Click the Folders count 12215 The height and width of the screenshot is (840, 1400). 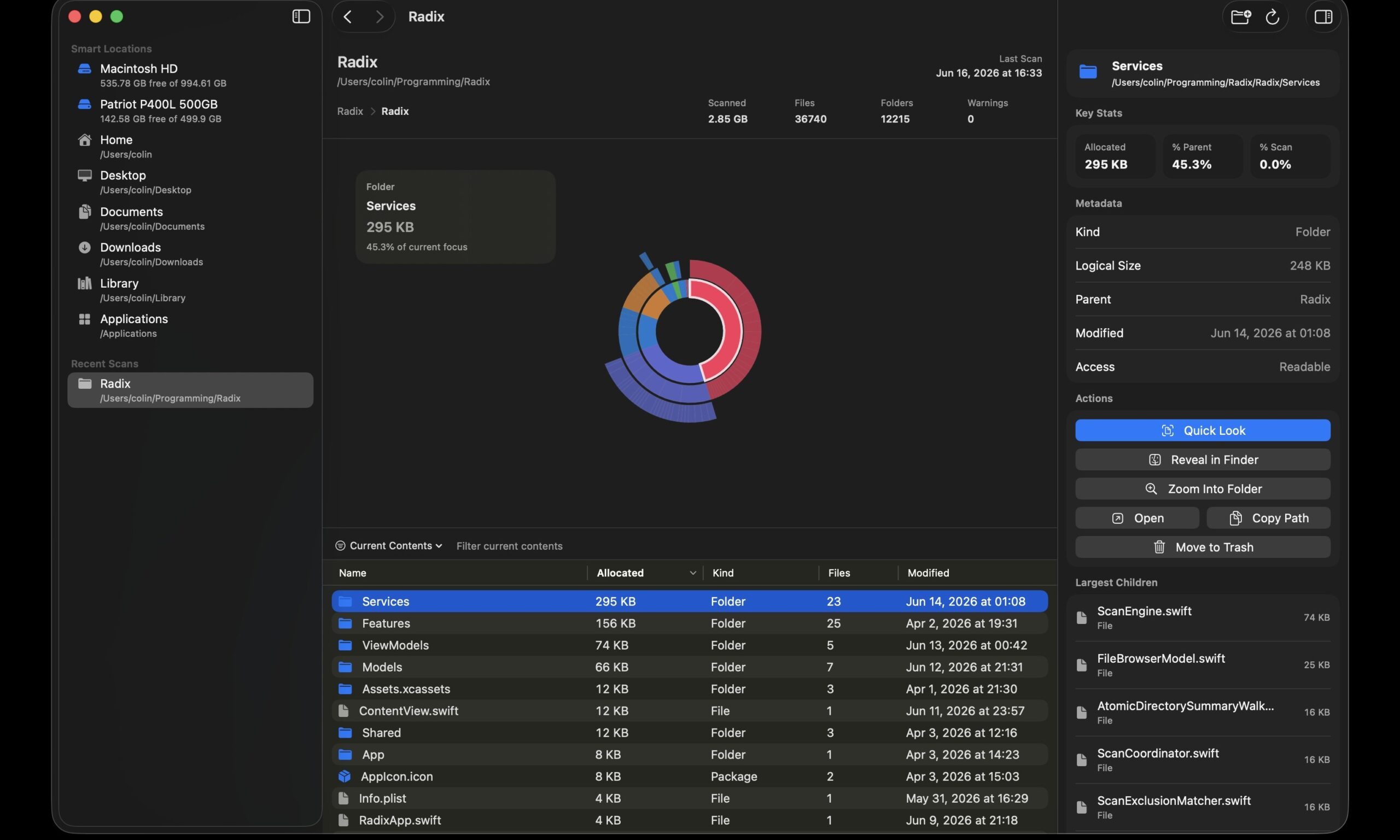click(895, 119)
